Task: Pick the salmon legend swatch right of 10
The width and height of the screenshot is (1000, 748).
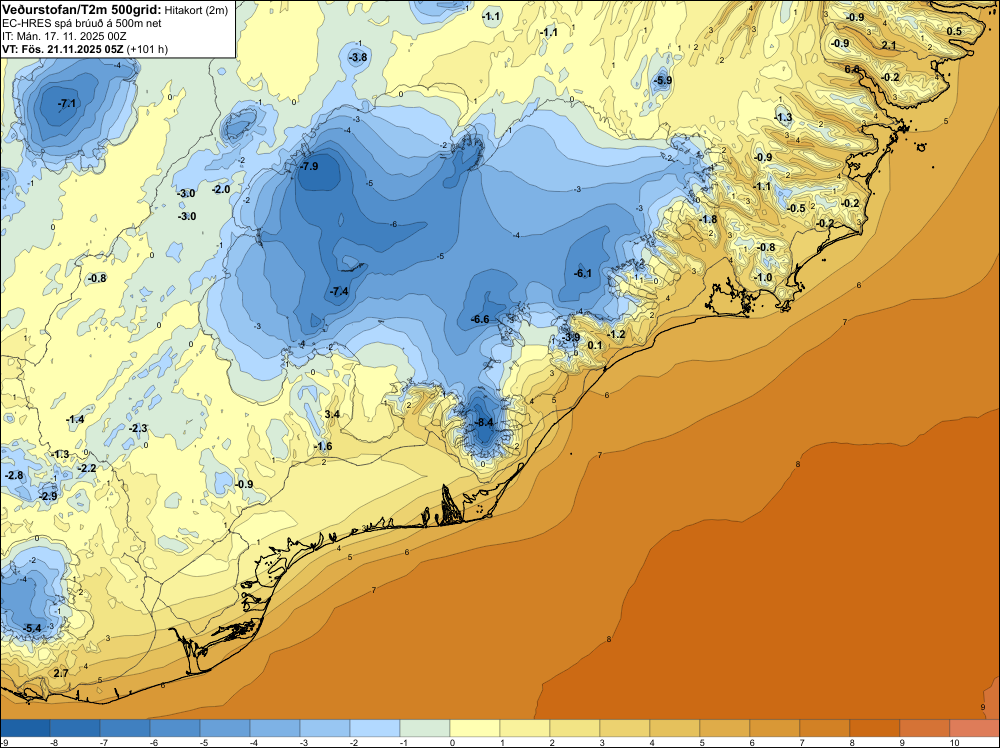Action: click(x=974, y=728)
